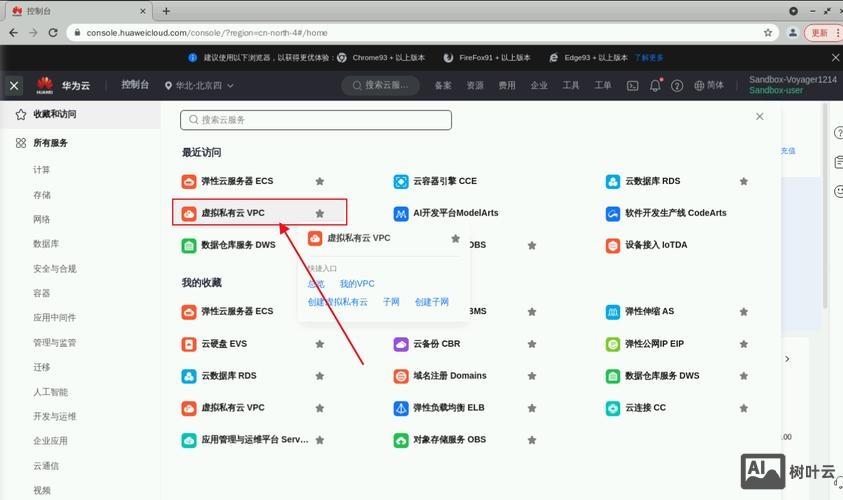Open 云备份 CBR icon
843x500 pixels.
click(401, 344)
